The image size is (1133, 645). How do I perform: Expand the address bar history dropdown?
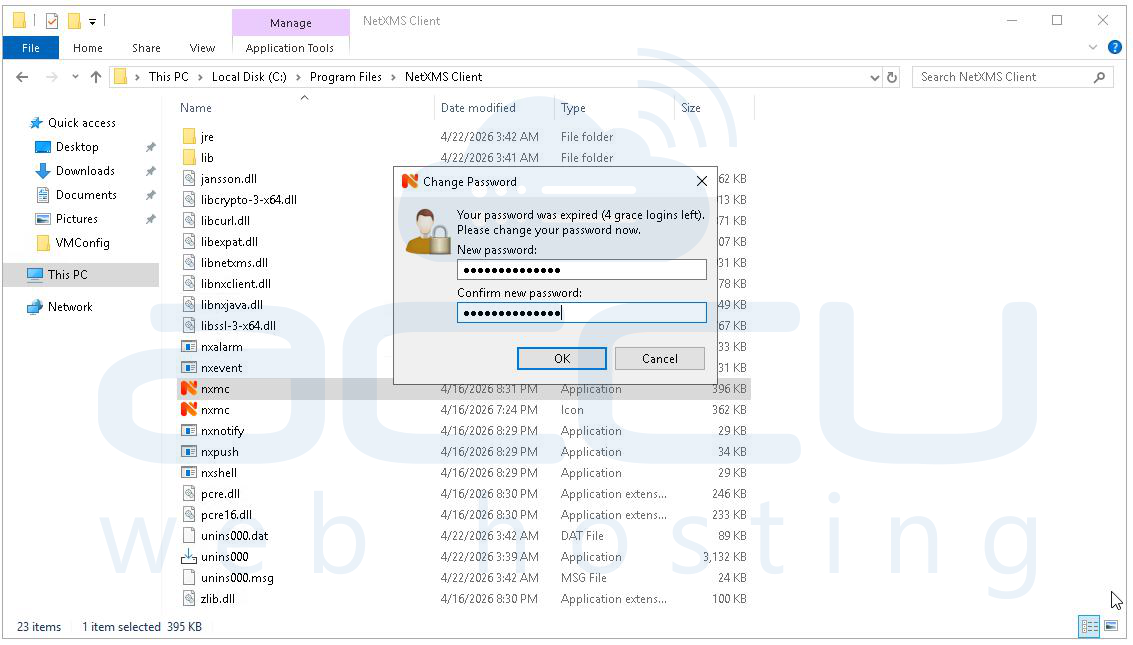click(x=874, y=77)
